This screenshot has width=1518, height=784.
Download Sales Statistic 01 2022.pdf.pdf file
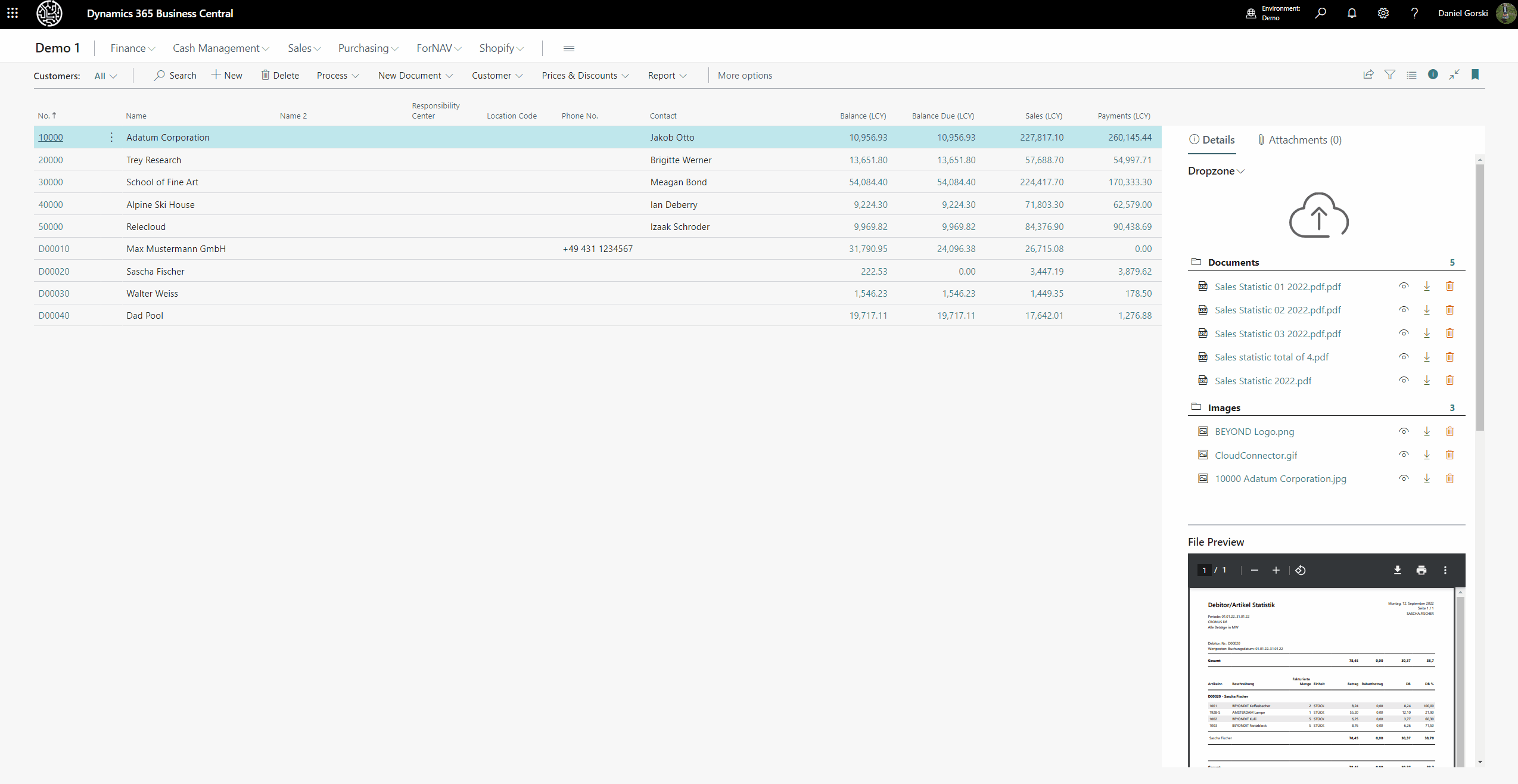coord(1427,287)
